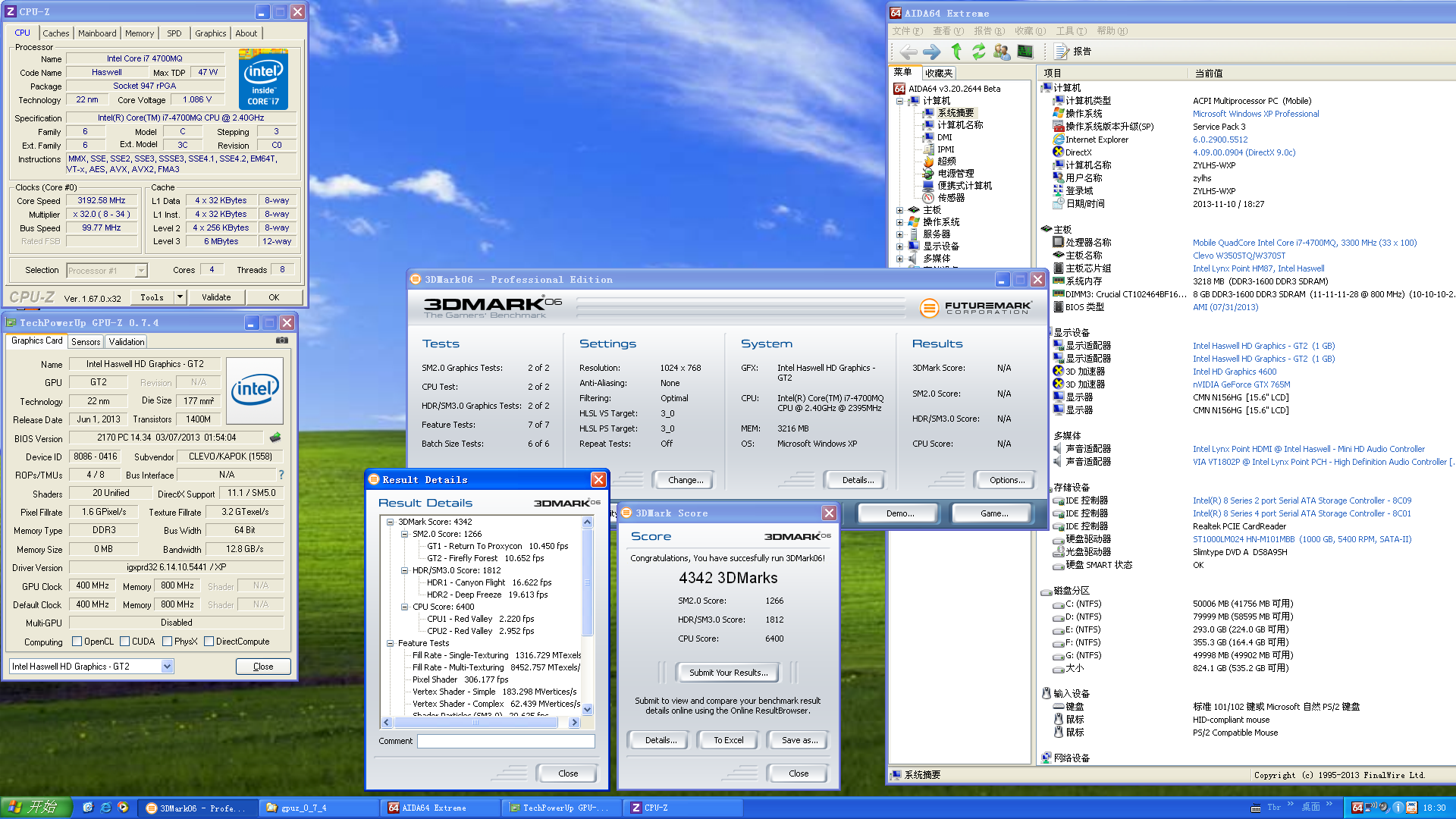Click Windows 开始 start button
1456x819 pixels.
tap(36, 808)
